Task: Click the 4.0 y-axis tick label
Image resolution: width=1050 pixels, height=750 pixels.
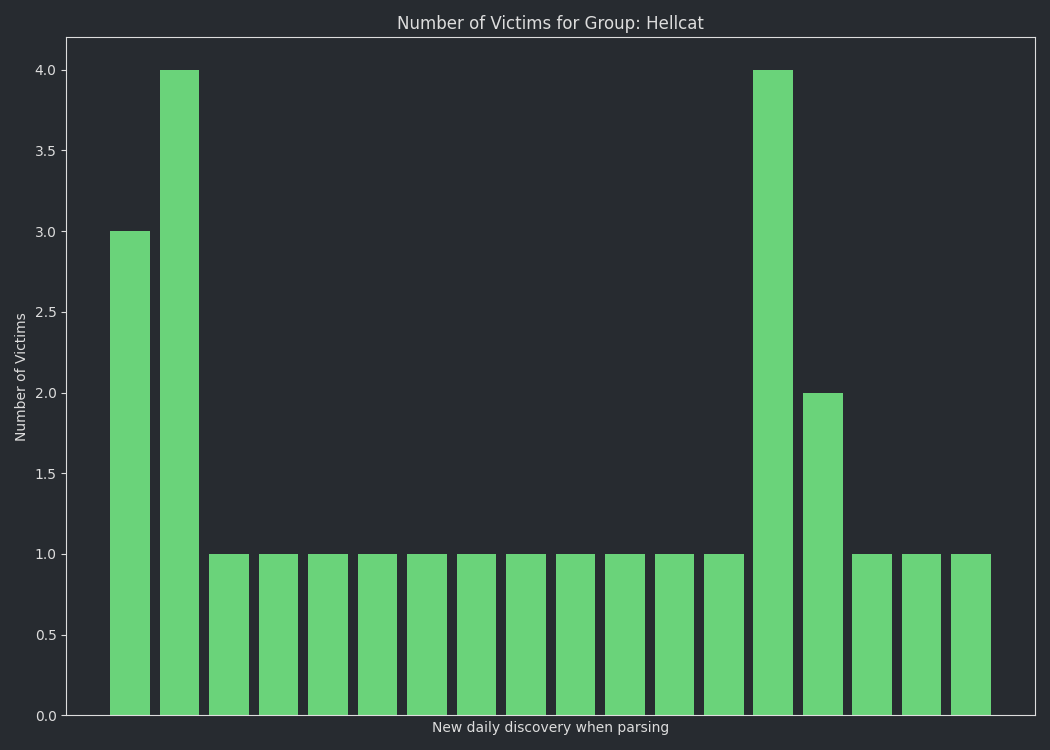Action: pyautogui.click(x=46, y=70)
